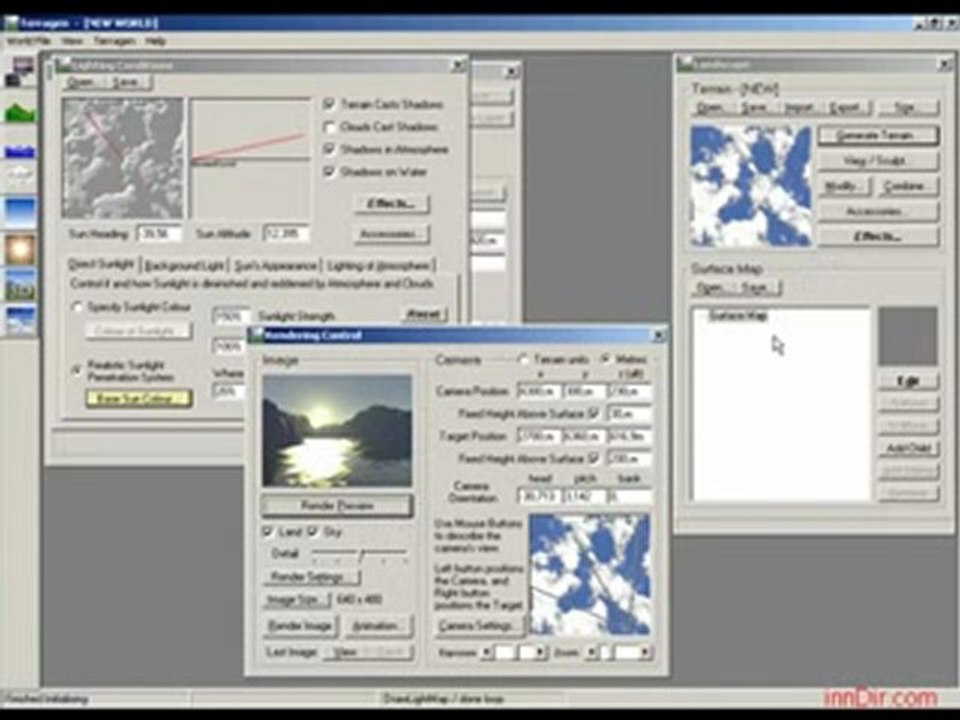Select Surface Map item in the tree list
960x720 pixels.
coord(738,317)
